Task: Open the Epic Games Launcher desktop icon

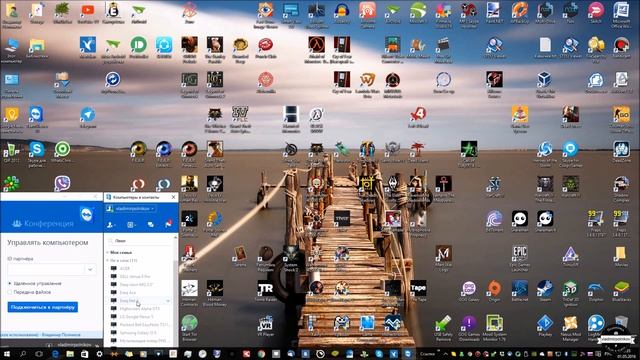Action: 520,258
